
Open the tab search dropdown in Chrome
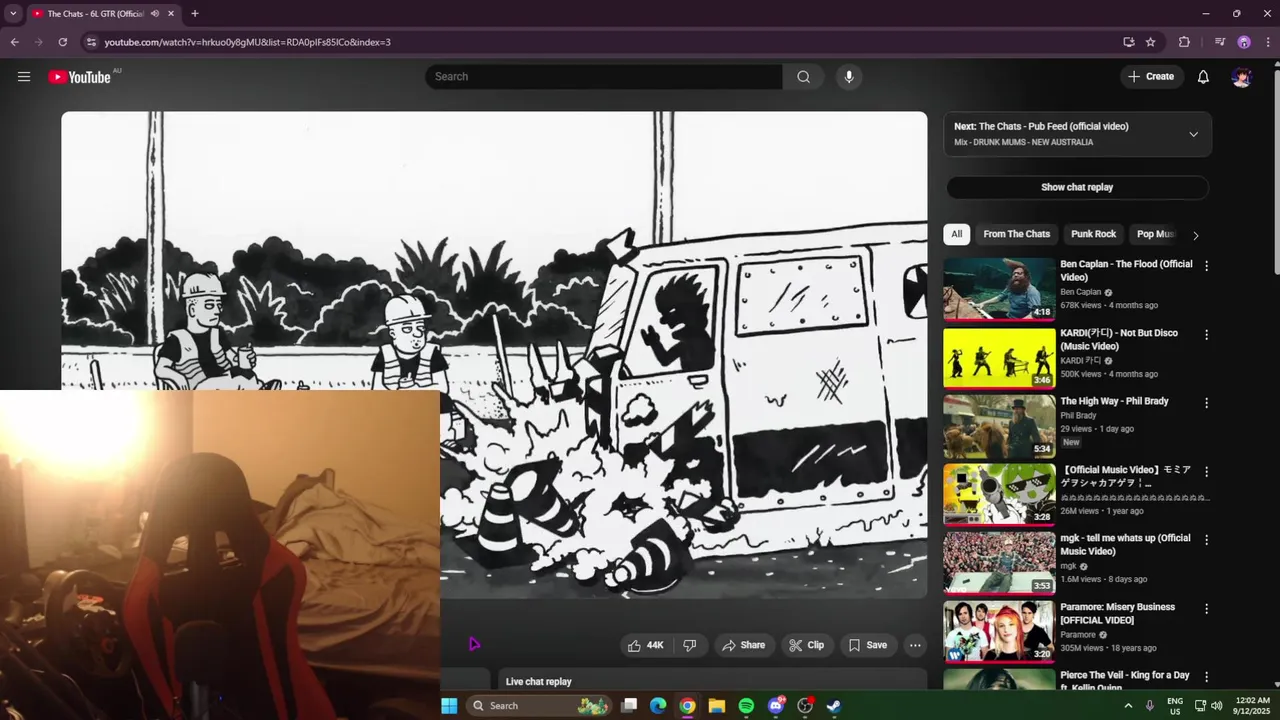tap(13, 14)
